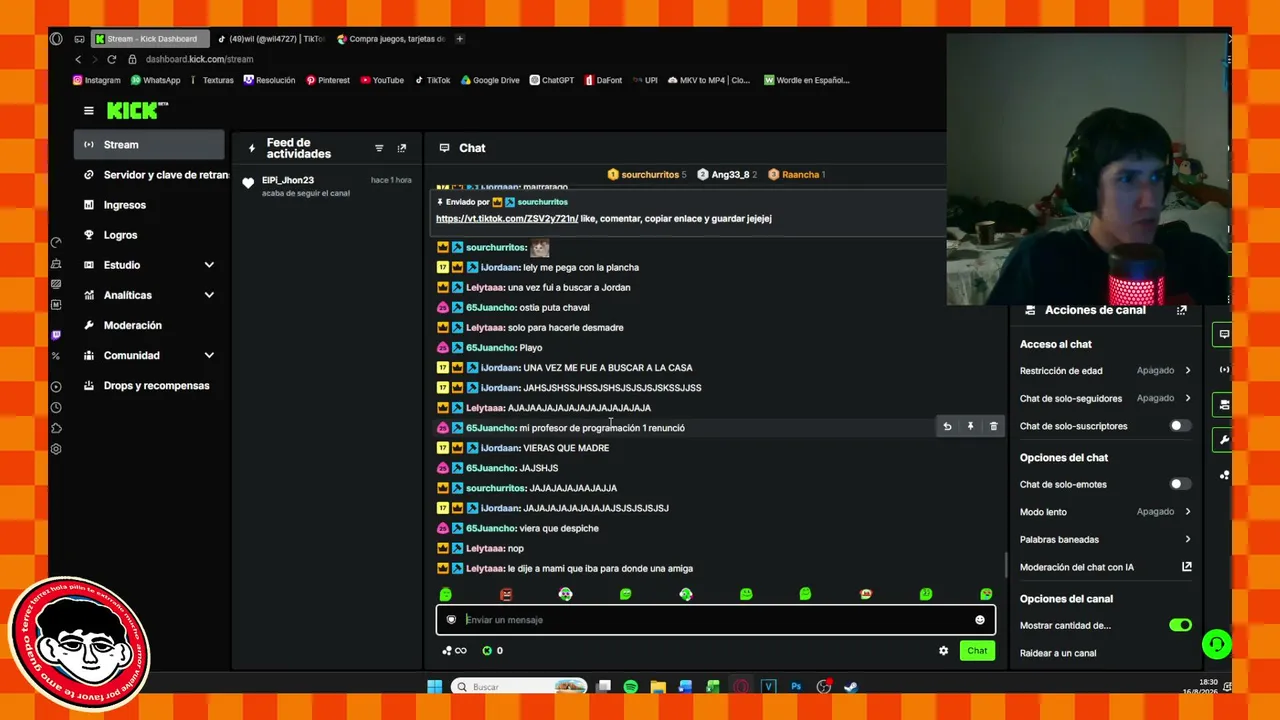Open the hamburger menu beside Kick logo
Image resolution: width=1280 pixels, height=720 pixels.
pos(89,111)
